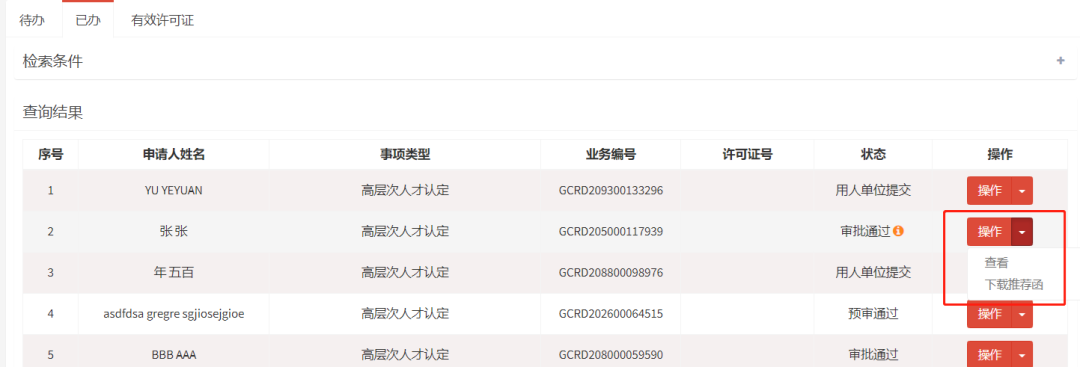Click 操作 button for 张 张 row
The image size is (1080, 367).
click(989, 232)
